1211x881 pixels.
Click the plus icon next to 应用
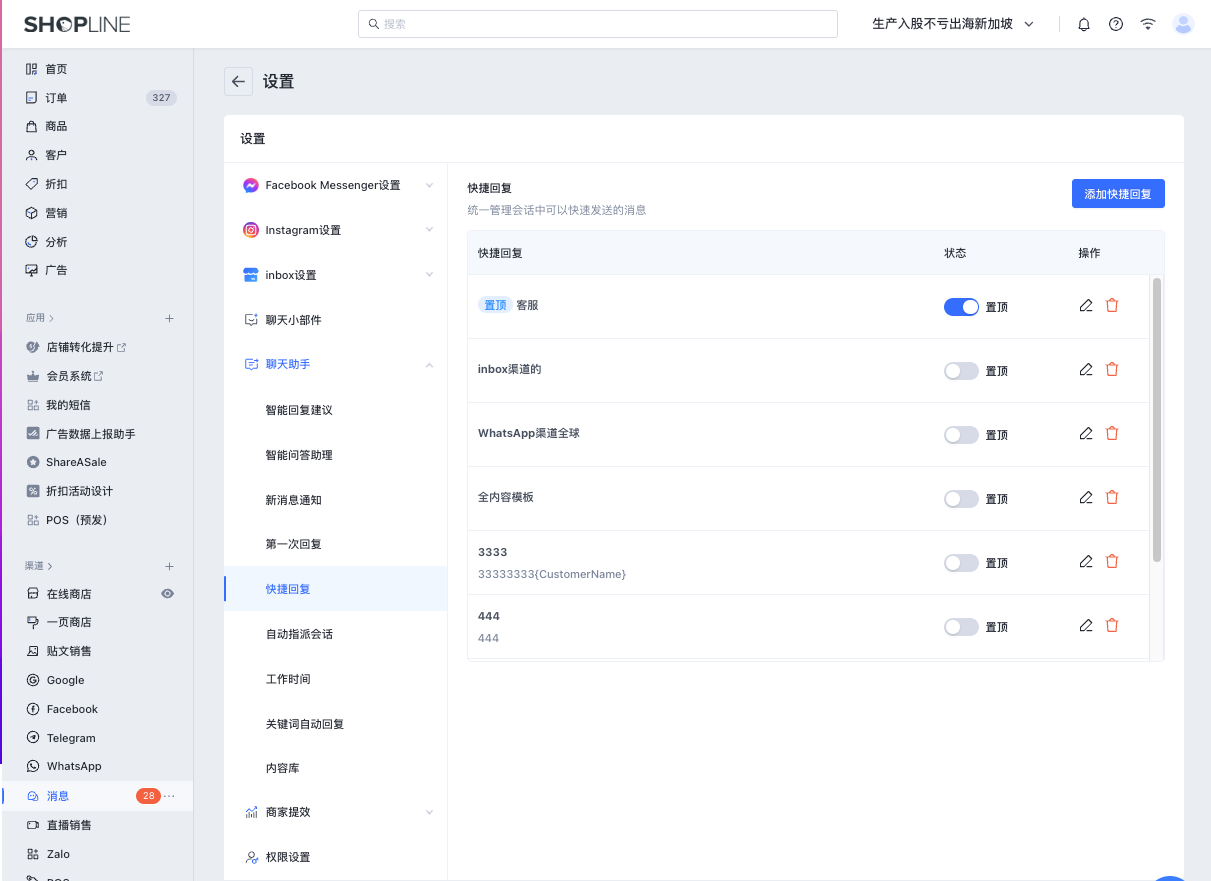coord(169,318)
